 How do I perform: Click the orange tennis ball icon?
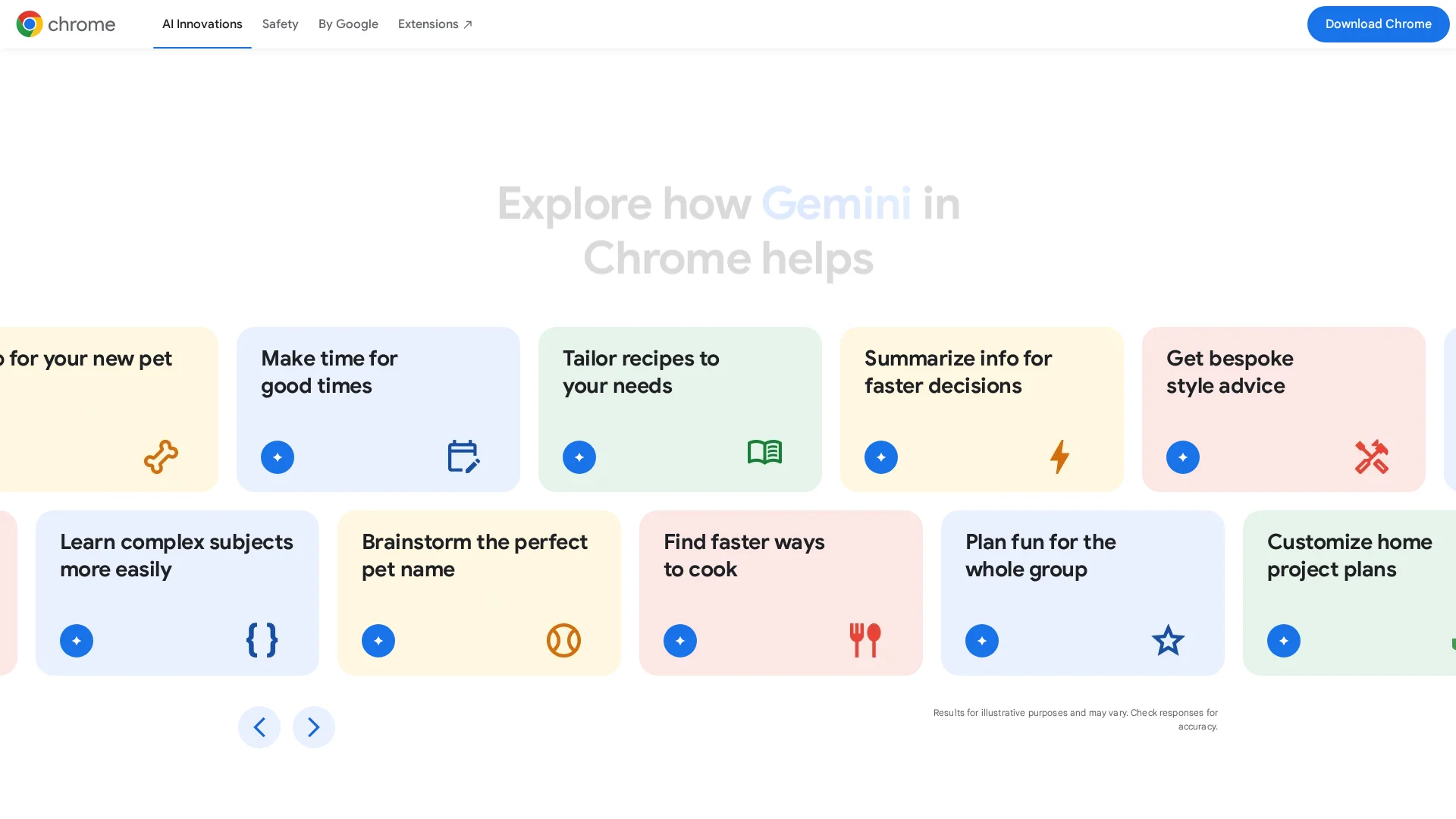(x=563, y=640)
